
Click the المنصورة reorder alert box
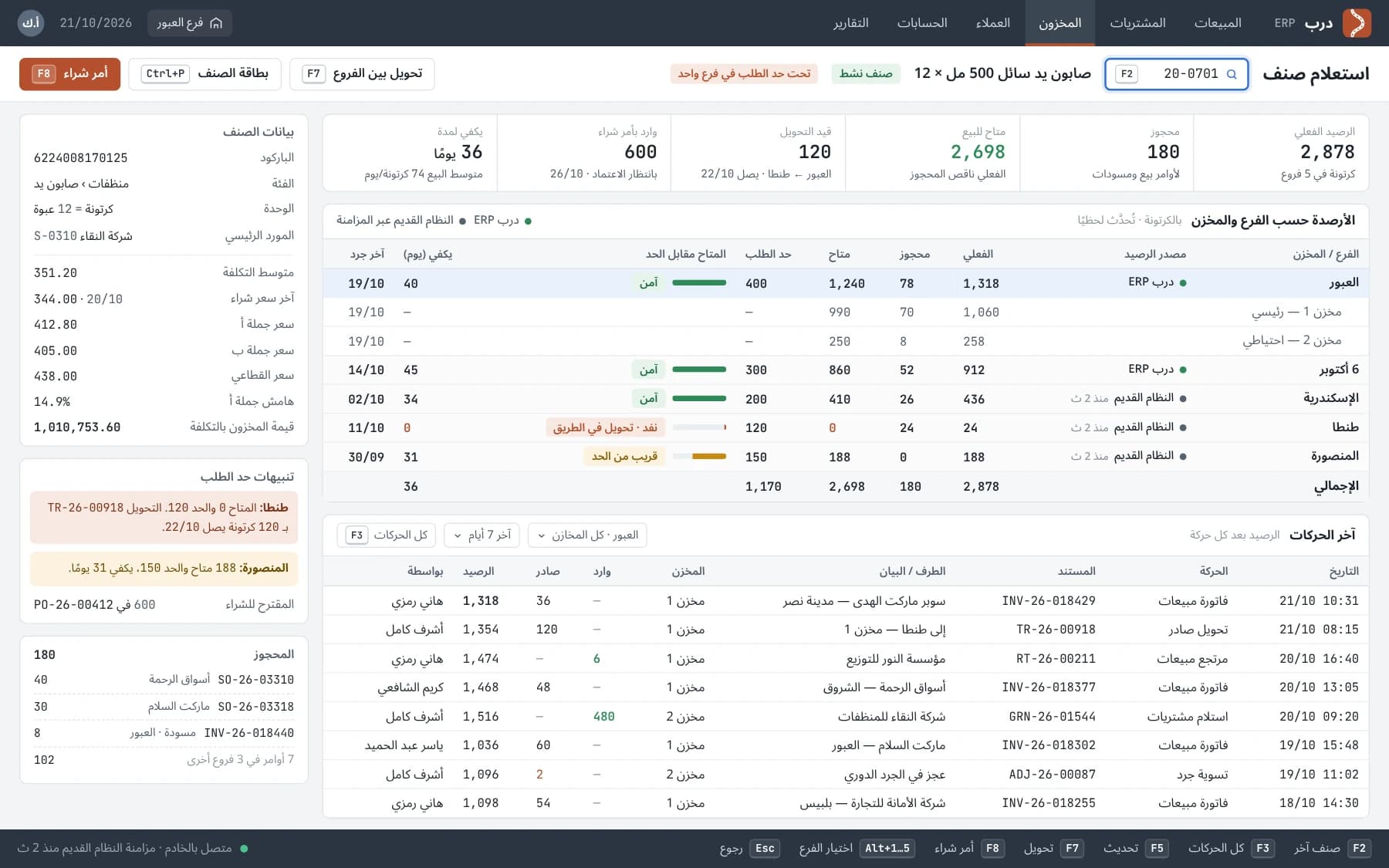(164, 569)
